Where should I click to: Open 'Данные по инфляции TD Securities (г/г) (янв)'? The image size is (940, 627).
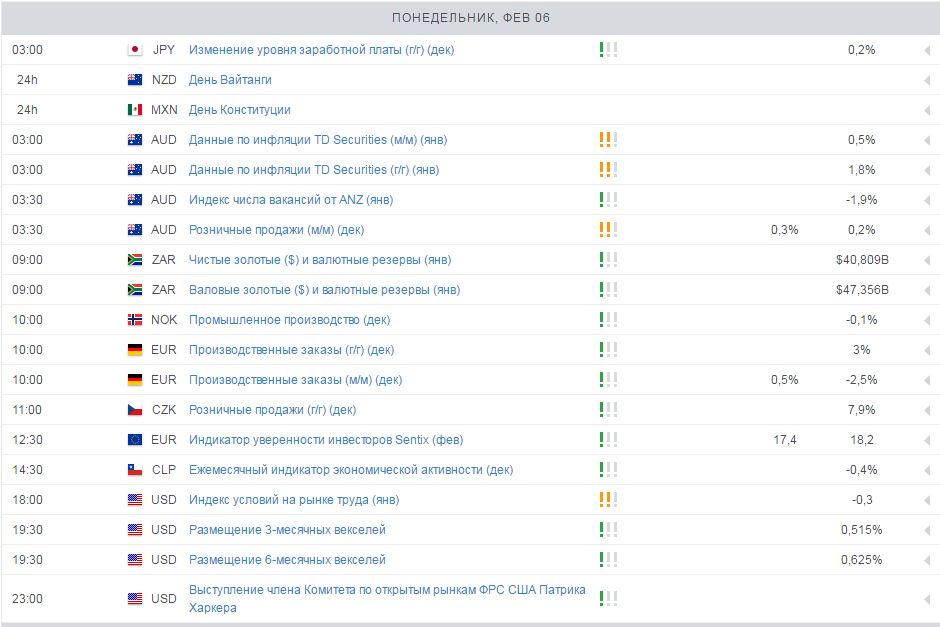(x=314, y=170)
